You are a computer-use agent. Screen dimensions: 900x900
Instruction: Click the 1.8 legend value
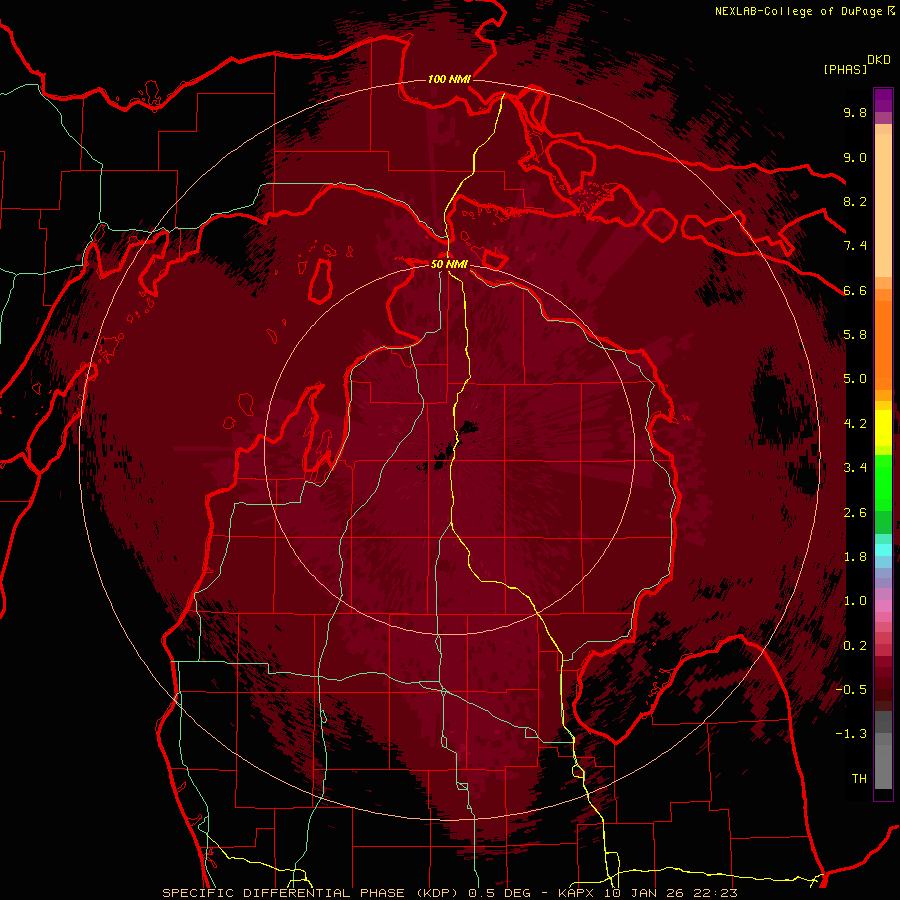(x=855, y=557)
